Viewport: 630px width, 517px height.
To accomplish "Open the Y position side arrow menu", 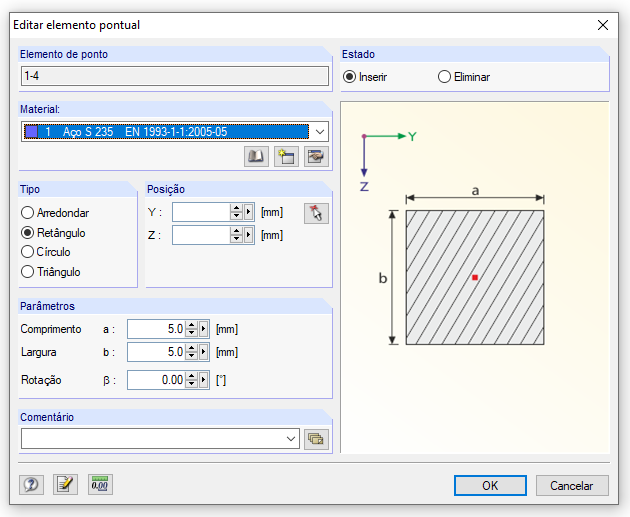I will point(248,212).
